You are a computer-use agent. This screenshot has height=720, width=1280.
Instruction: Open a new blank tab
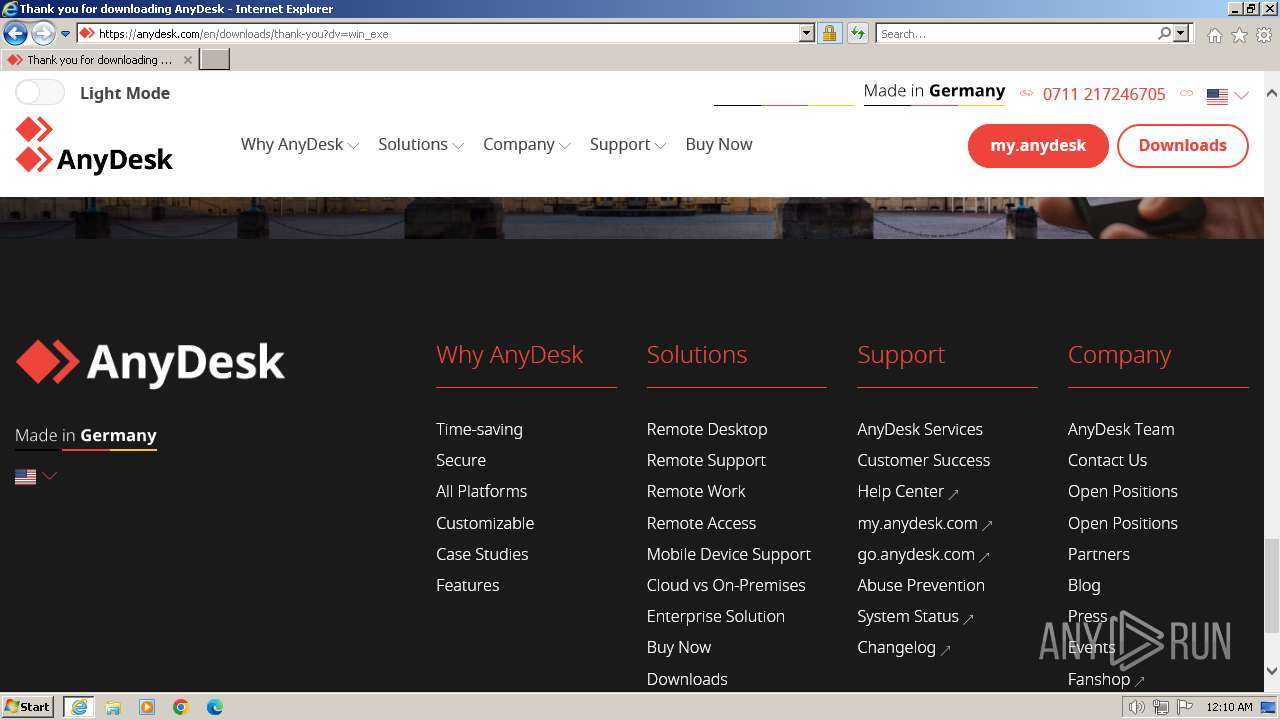coord(215,60)
